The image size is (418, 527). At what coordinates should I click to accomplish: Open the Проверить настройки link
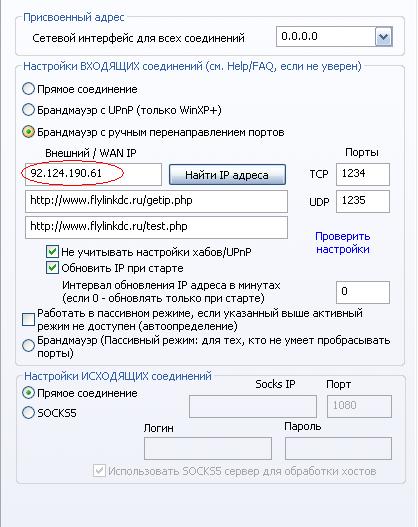(343, 243)
